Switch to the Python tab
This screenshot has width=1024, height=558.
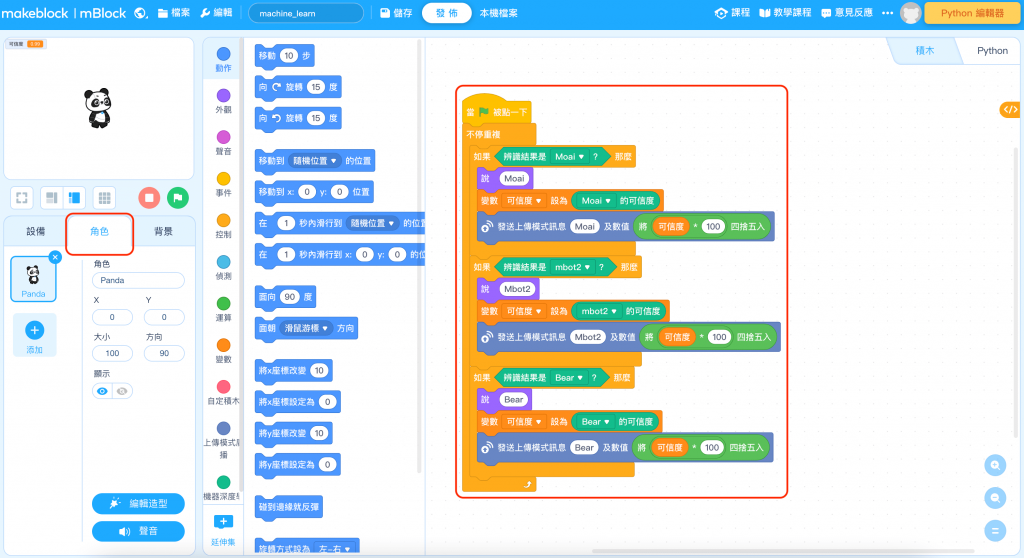(x=992, y=51)
